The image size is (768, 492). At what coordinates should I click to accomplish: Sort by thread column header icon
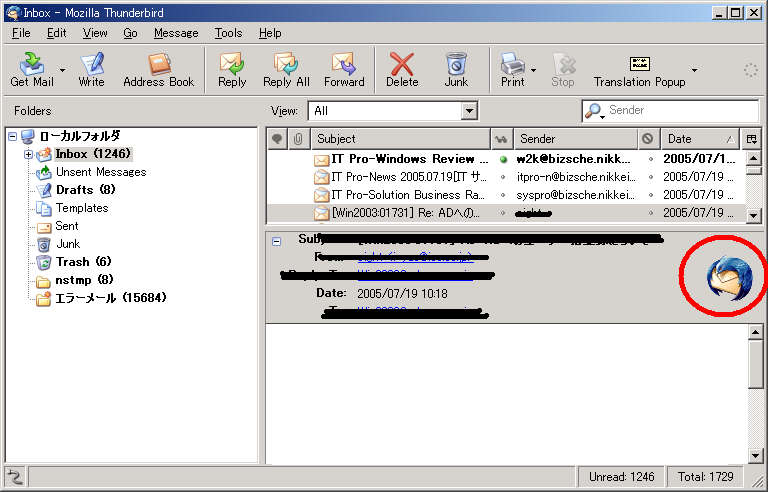(277, 139)
